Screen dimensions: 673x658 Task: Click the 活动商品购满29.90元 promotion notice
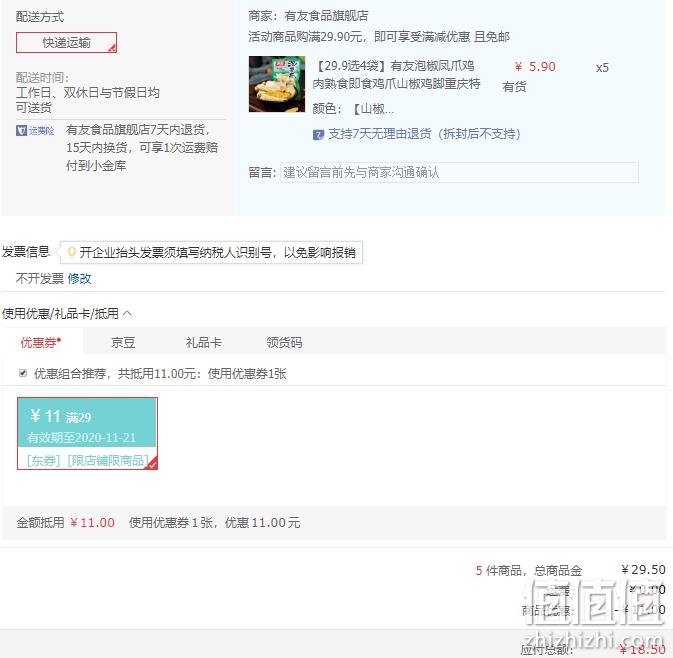pos(379,36)
